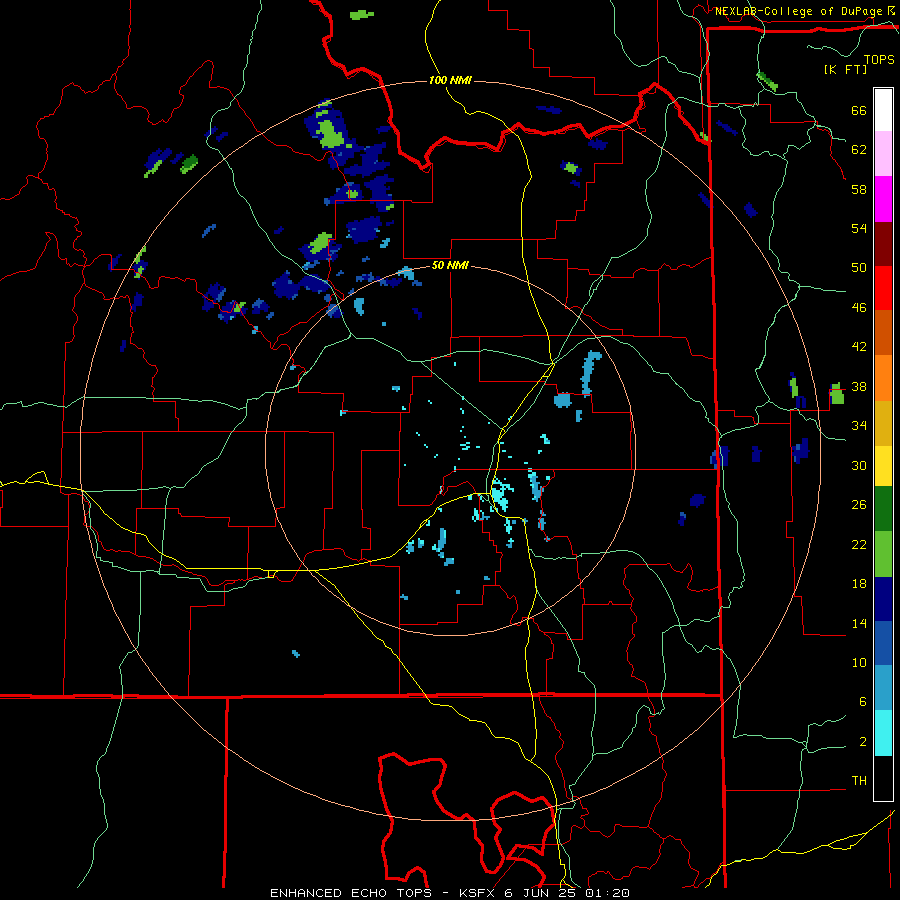The image size is (900, 900).
Task: Select the dark red legend swatch
Action: 883,244
